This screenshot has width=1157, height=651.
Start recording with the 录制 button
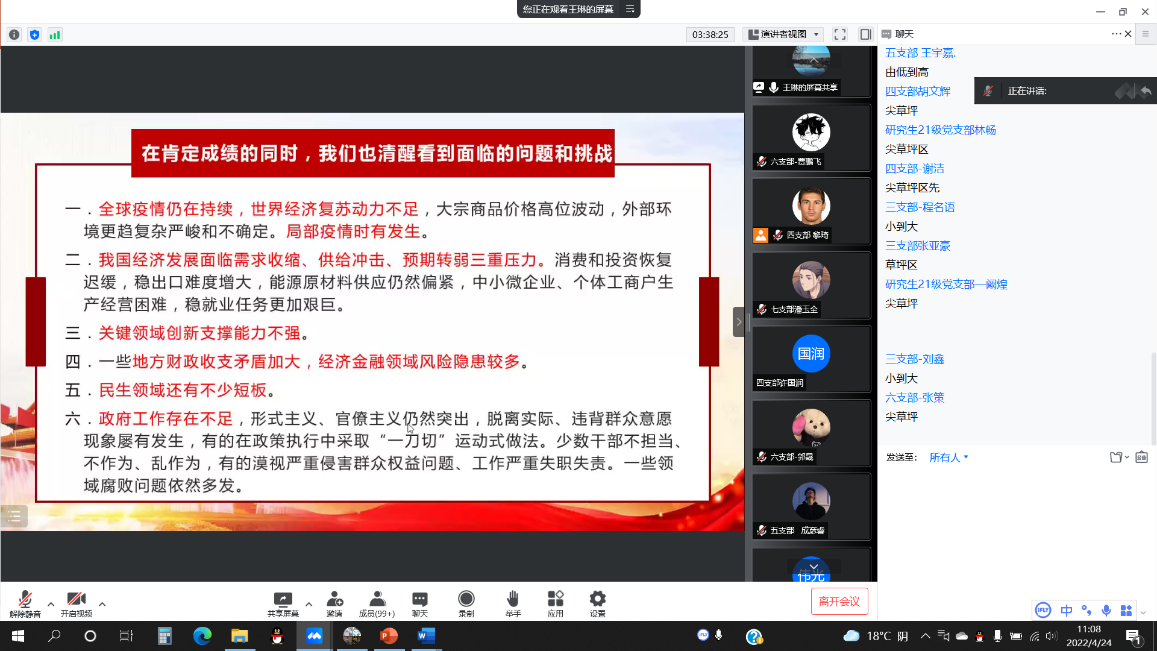[466, 602]
